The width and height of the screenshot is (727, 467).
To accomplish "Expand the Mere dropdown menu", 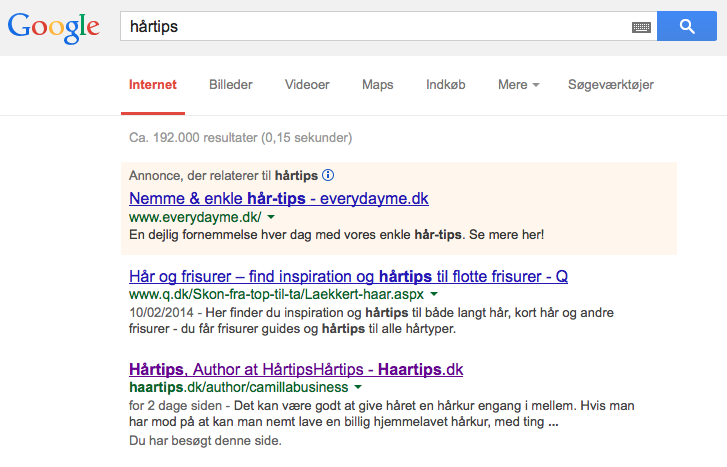I will tap(518, 85).
